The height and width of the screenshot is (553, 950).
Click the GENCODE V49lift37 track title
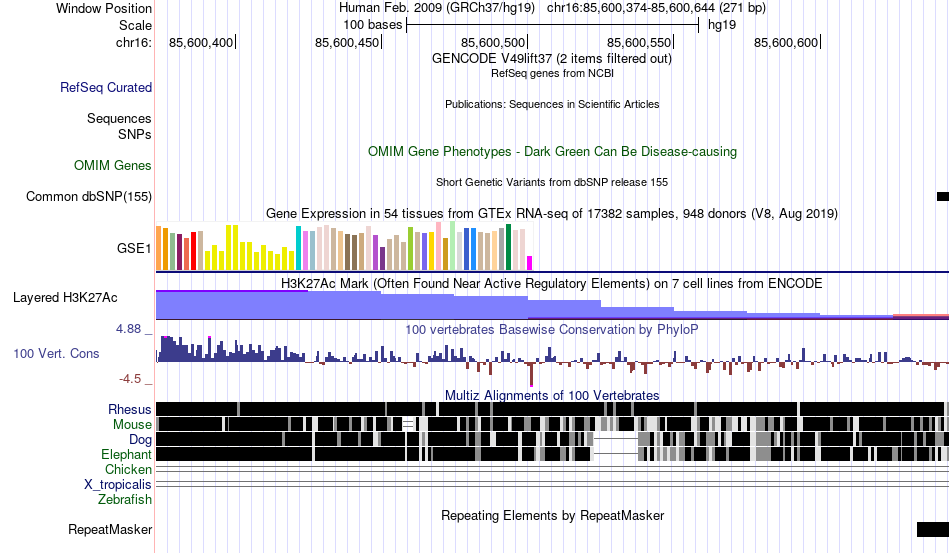552,59
